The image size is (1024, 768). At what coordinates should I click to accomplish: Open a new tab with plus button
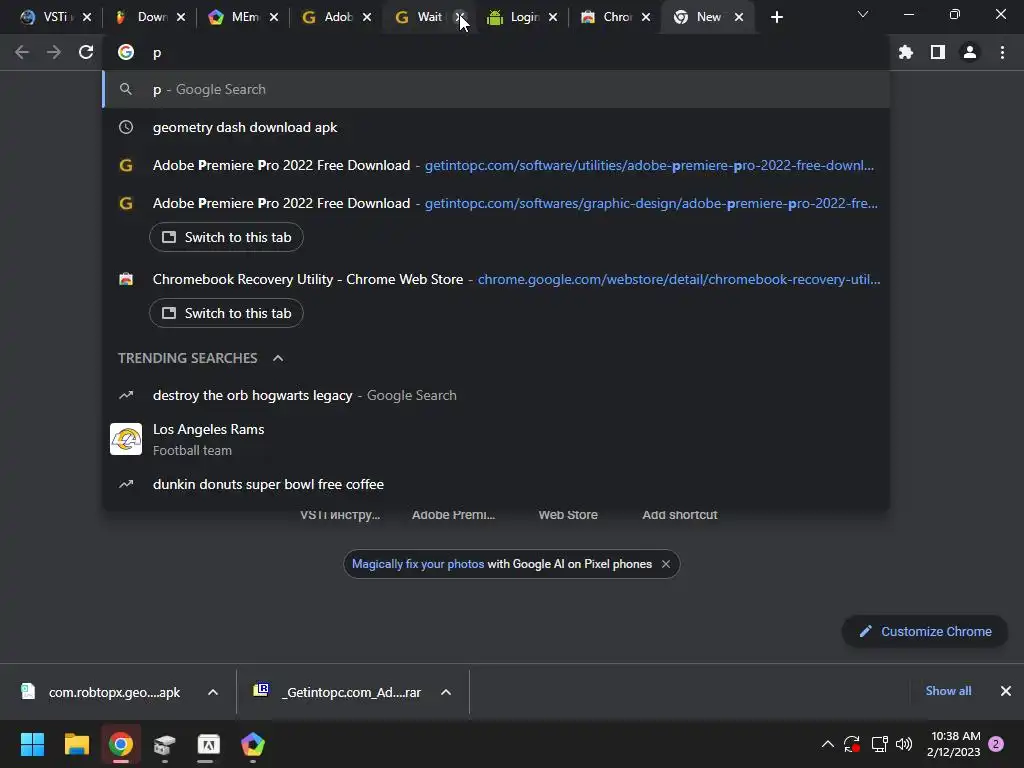point(776,18)
